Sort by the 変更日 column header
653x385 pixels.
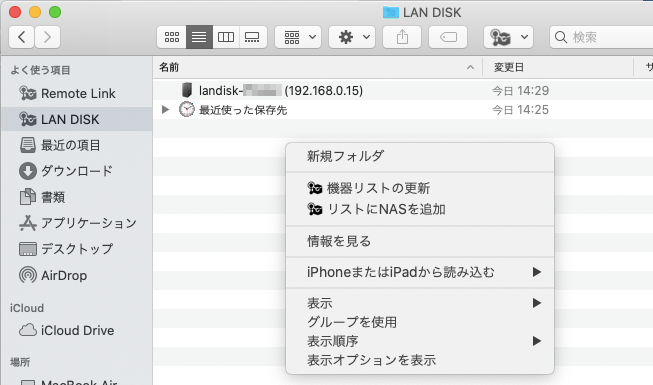tap(558, 67)
